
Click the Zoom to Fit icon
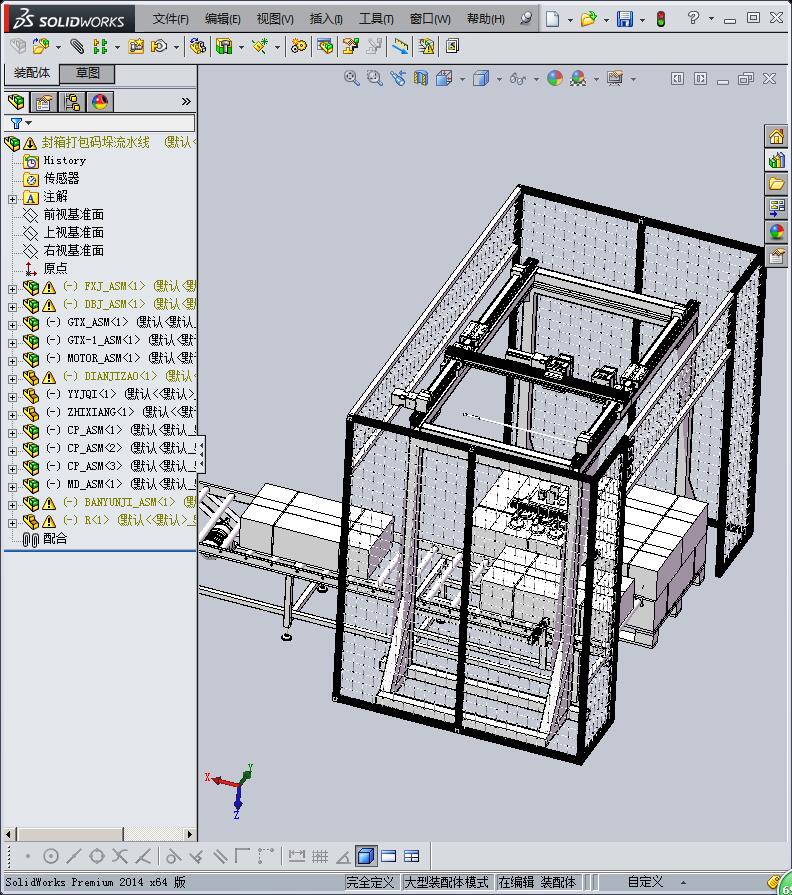tap(351, 78)
